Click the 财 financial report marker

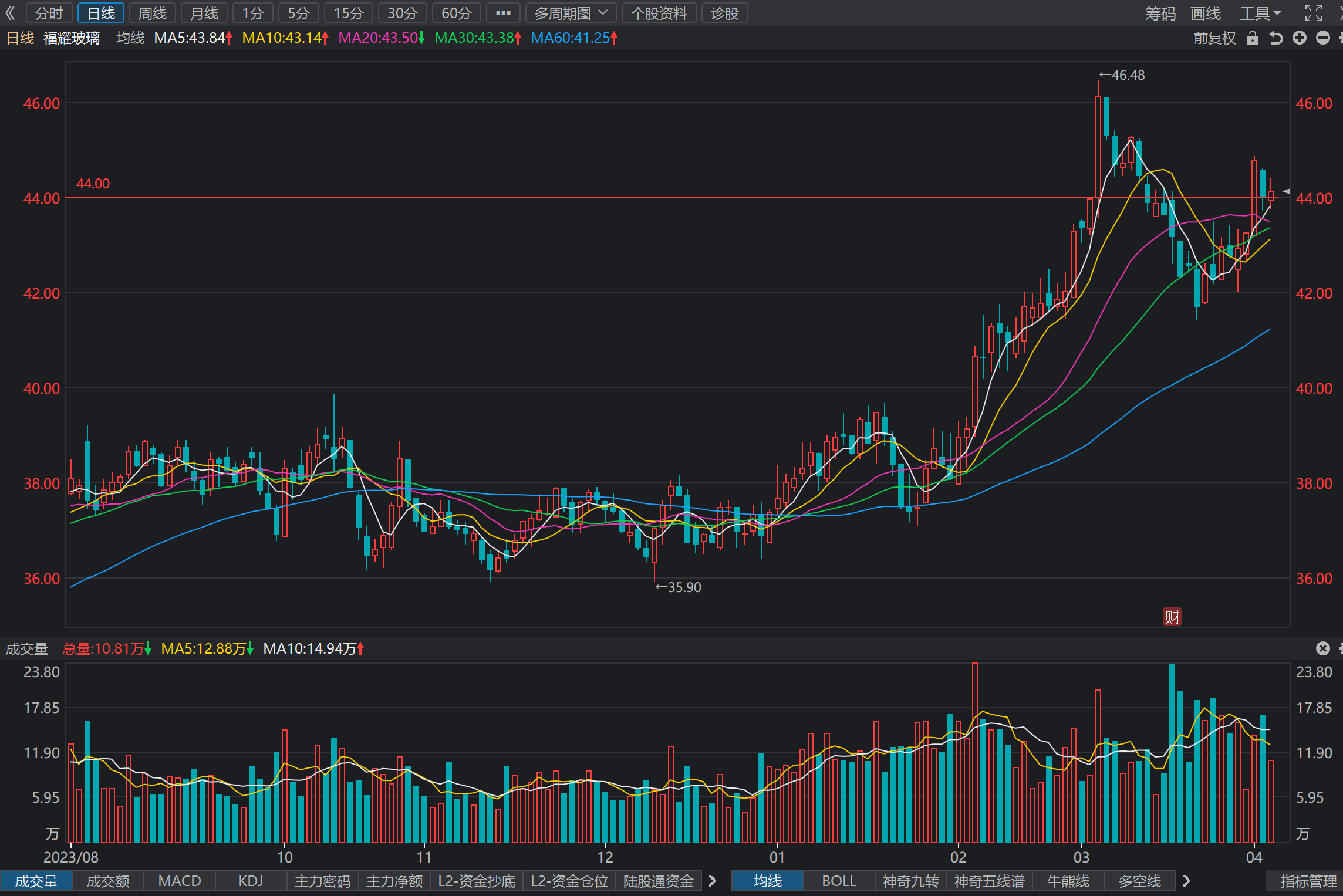(x=1172, y=617)
